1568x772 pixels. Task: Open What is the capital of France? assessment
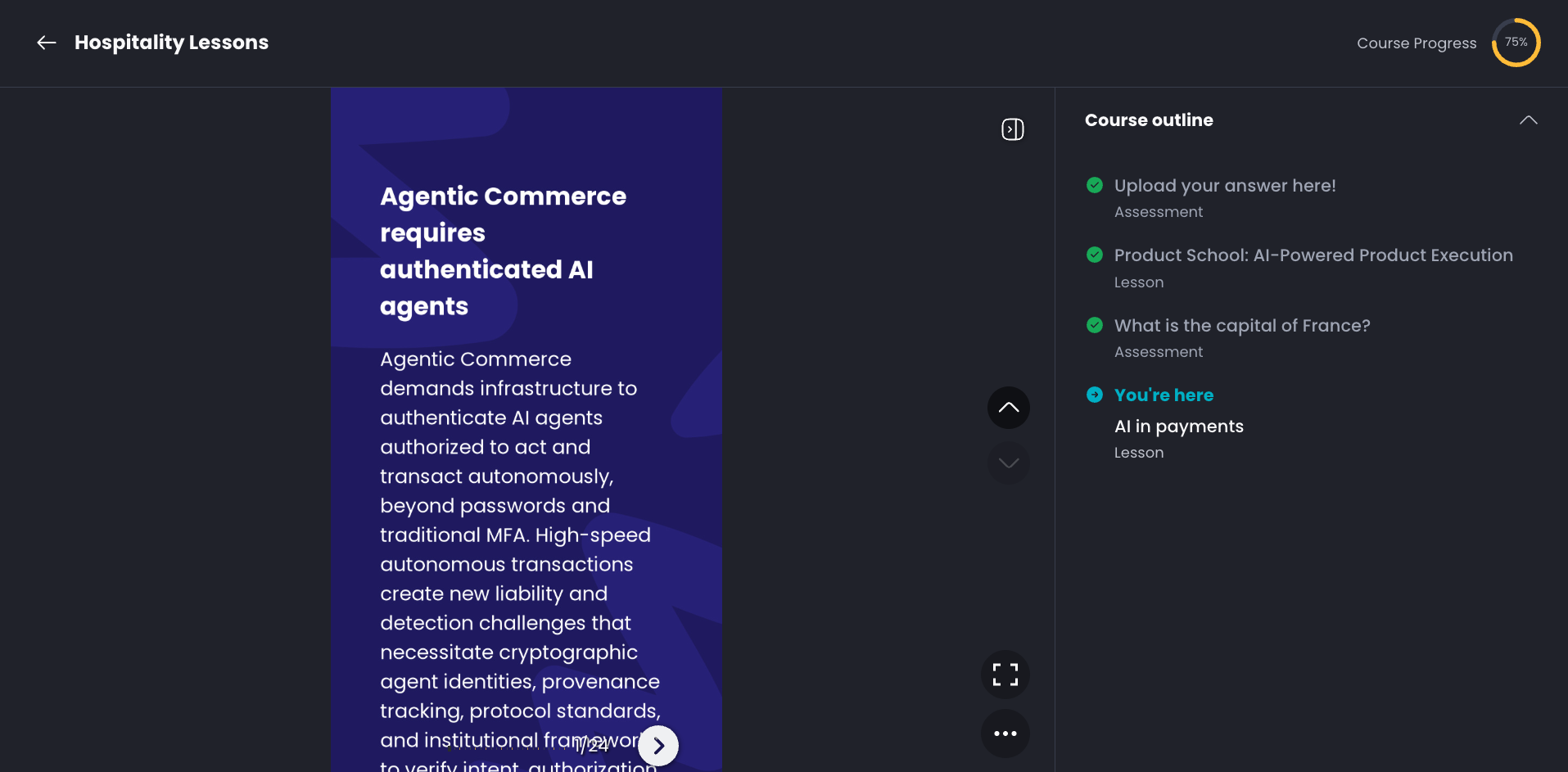pyautogui.click(x=1241, y=326)
